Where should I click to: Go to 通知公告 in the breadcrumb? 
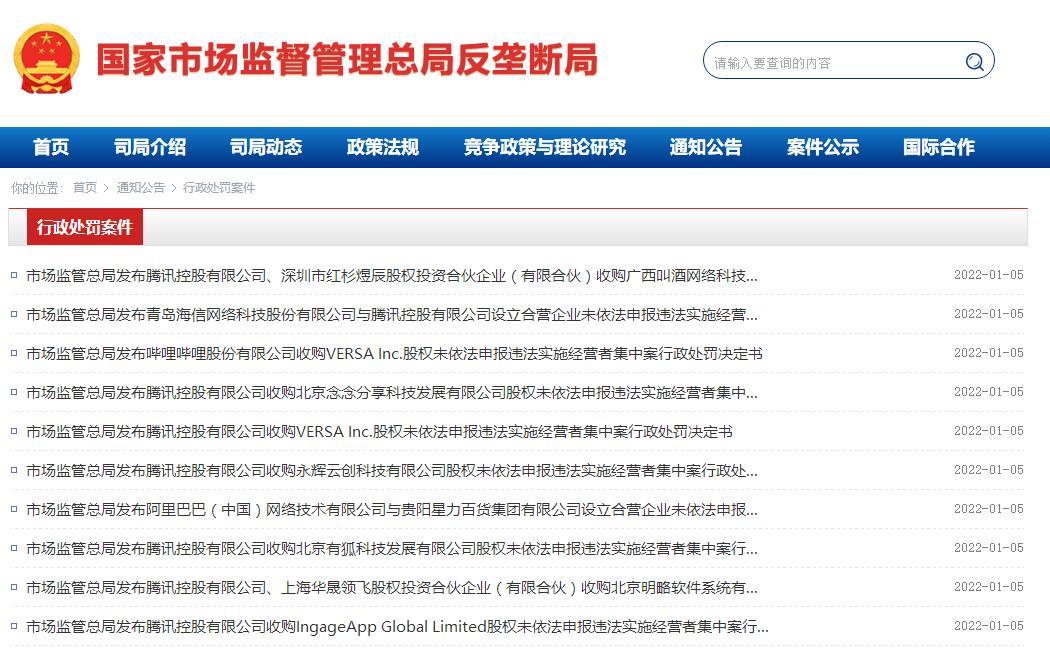point(141,187)
